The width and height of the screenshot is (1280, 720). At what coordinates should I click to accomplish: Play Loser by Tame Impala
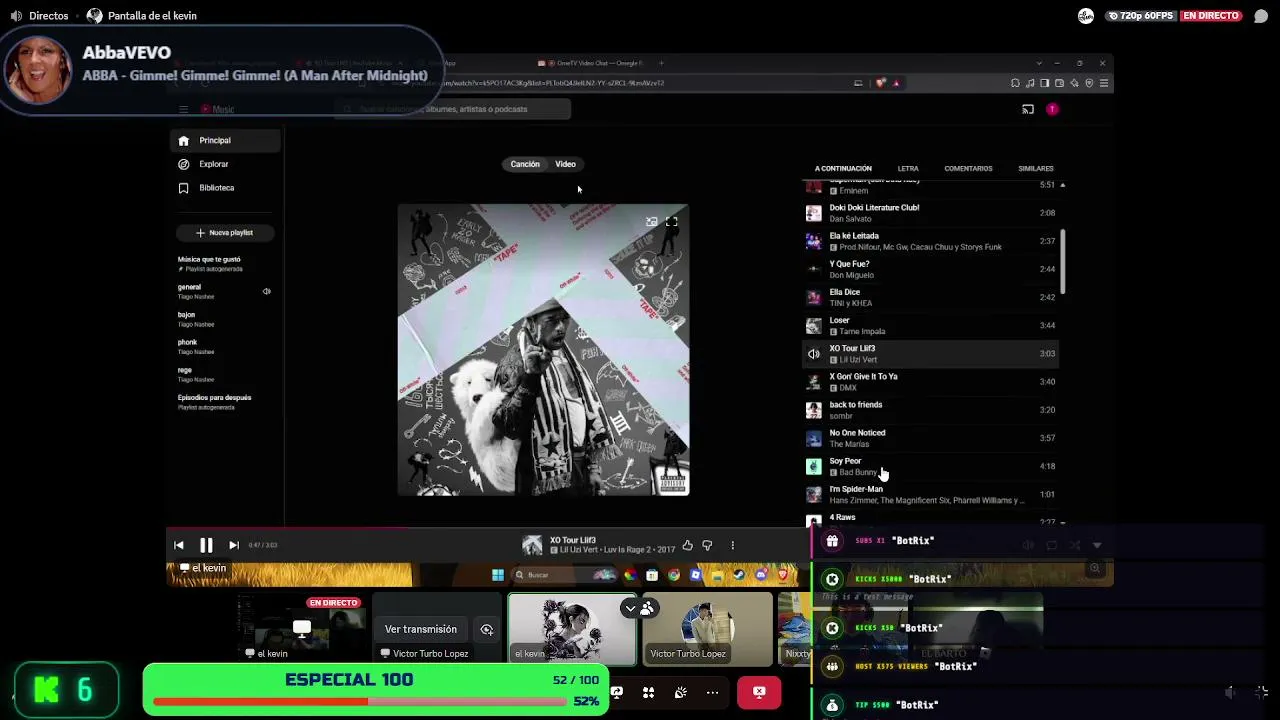point(931,325)
